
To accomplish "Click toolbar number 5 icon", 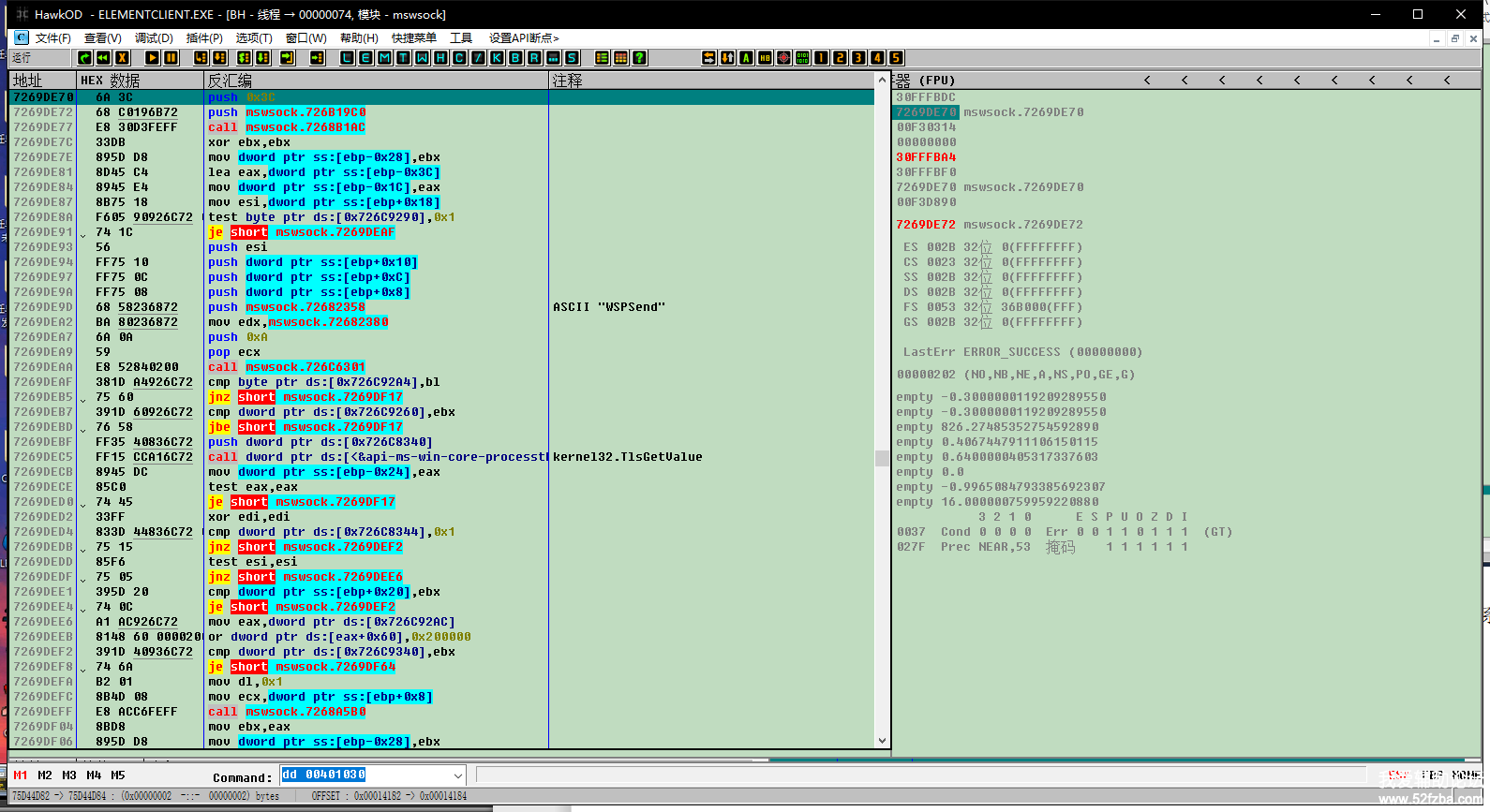I will (x=896, y=58).
